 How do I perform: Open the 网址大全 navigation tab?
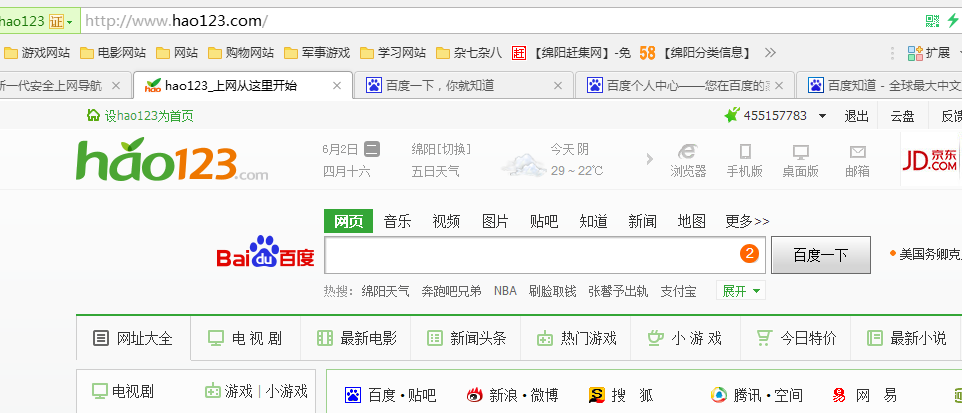coord(133,338)
